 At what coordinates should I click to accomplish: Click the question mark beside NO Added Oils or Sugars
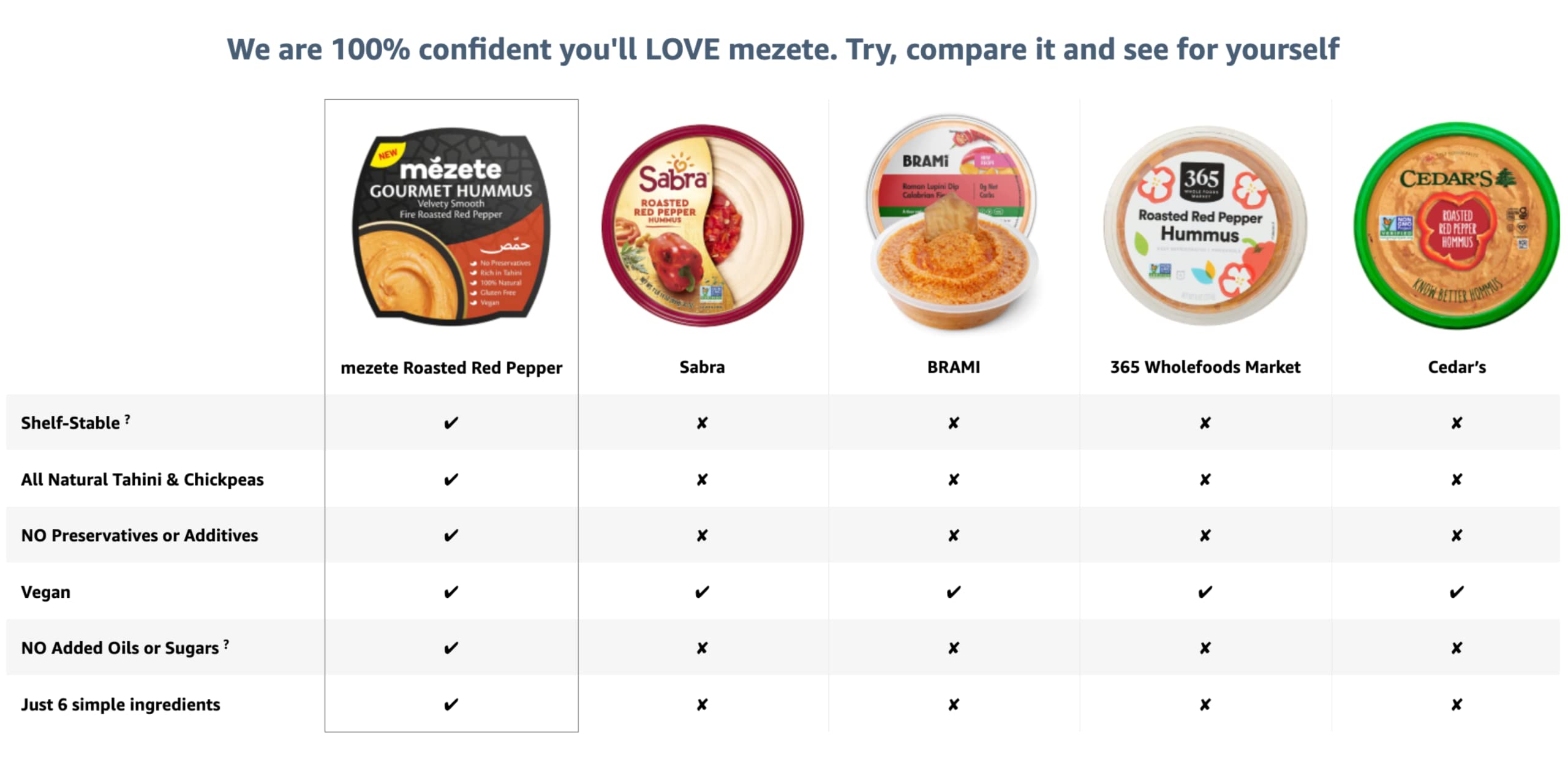(x=227, y=644)
